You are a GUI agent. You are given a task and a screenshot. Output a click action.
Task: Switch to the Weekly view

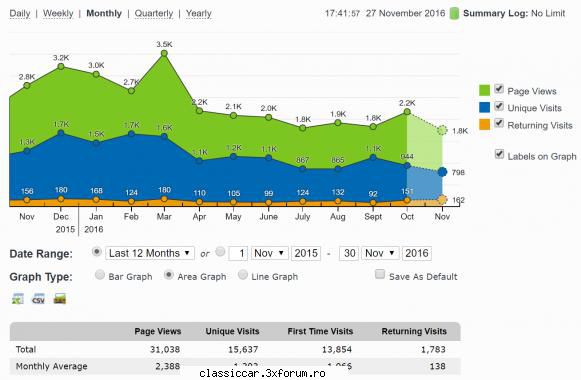58,13
